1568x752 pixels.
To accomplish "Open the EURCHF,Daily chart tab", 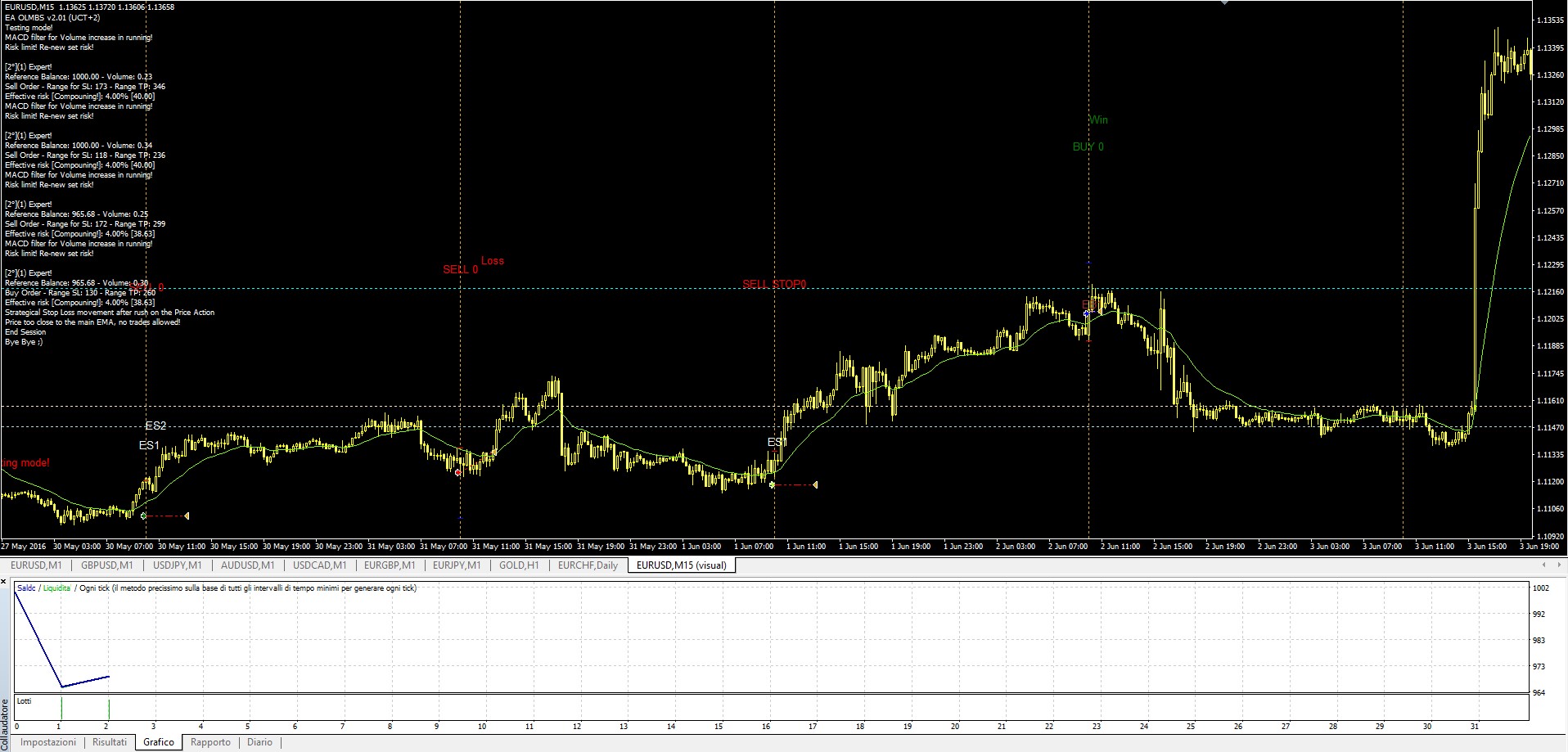I will [588, 565].
